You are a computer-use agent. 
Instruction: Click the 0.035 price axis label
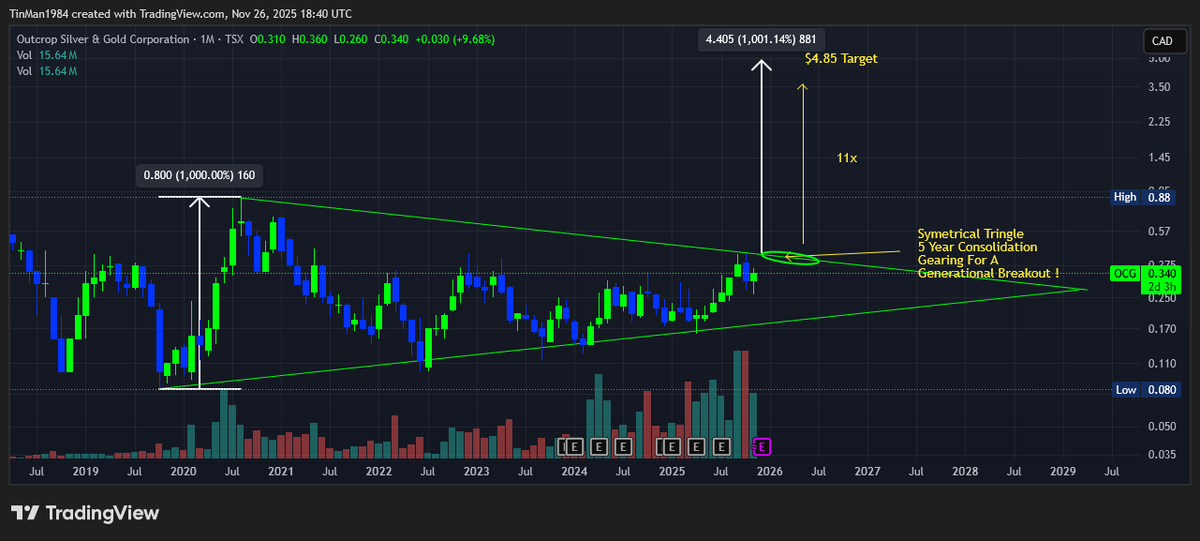(x=1161, y=454)
